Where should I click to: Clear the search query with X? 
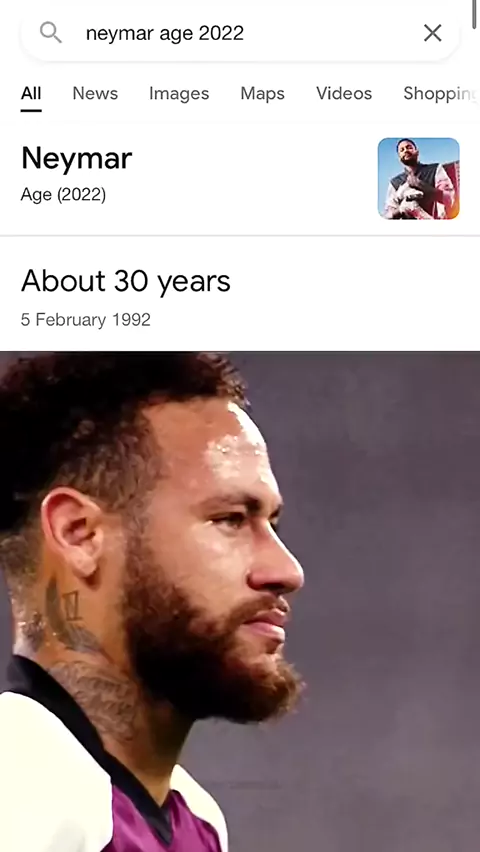(433, 33)
